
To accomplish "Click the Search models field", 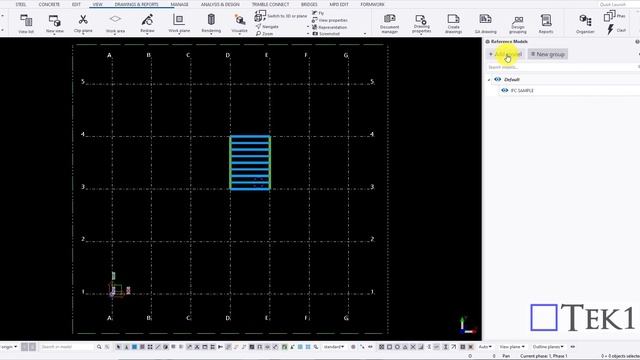I will pos(562,67).
